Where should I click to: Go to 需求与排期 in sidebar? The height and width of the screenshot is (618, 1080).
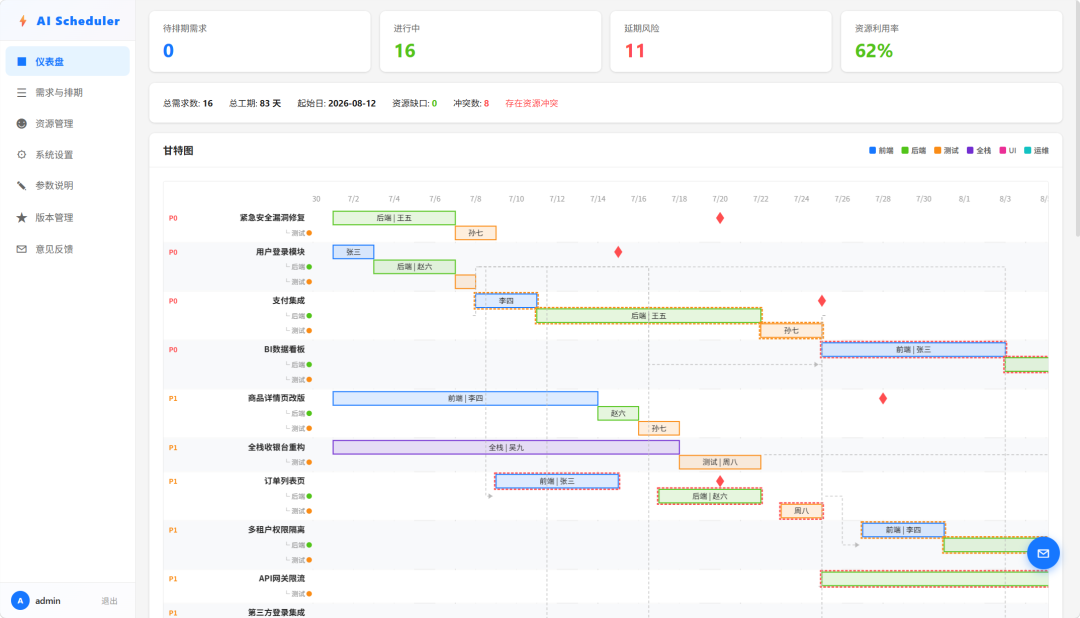[68, 92]
